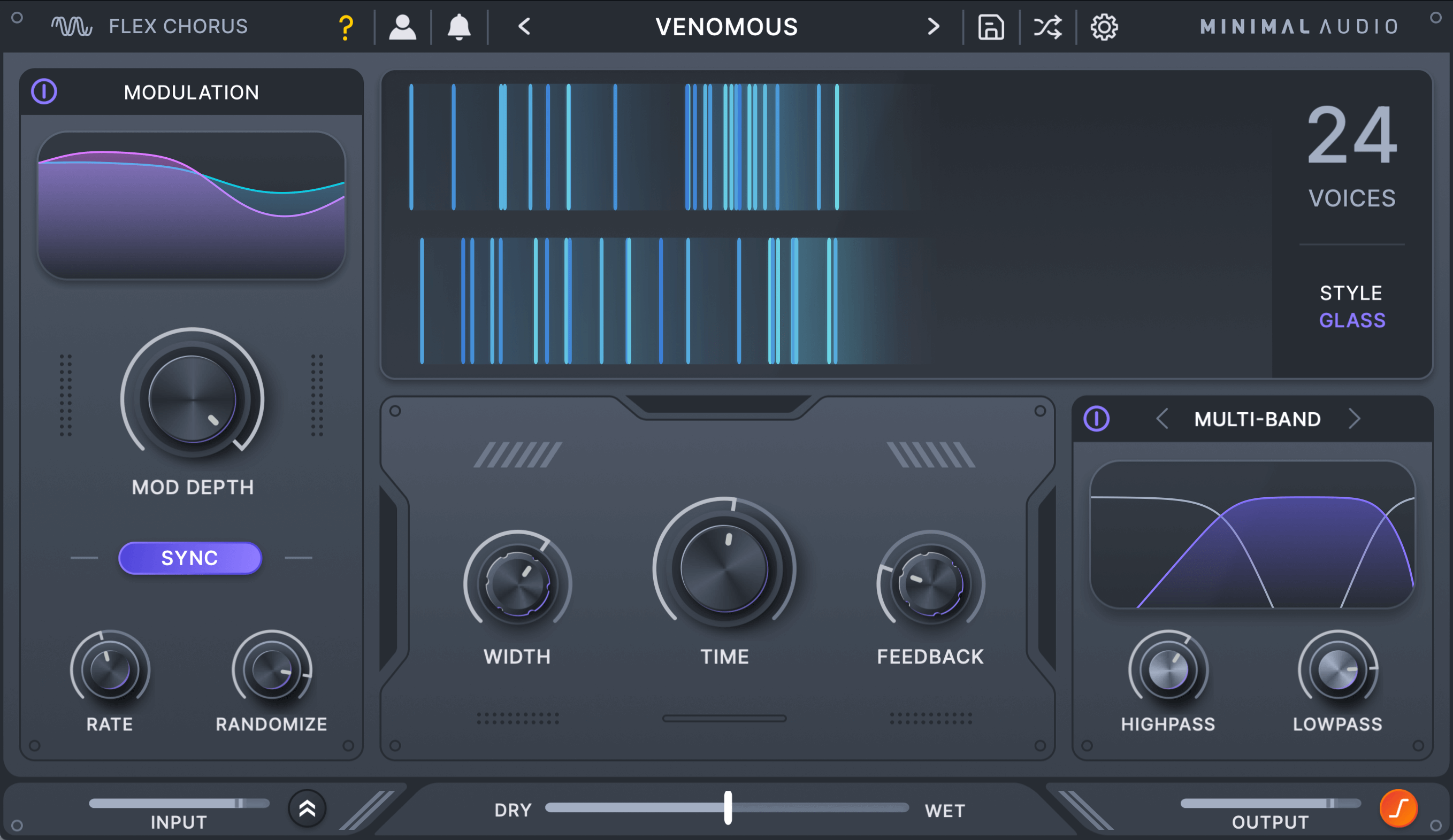Click the MINIMAL AUDIO logo text
The width and height of the screenshot is (1453, 840).
1297,26
